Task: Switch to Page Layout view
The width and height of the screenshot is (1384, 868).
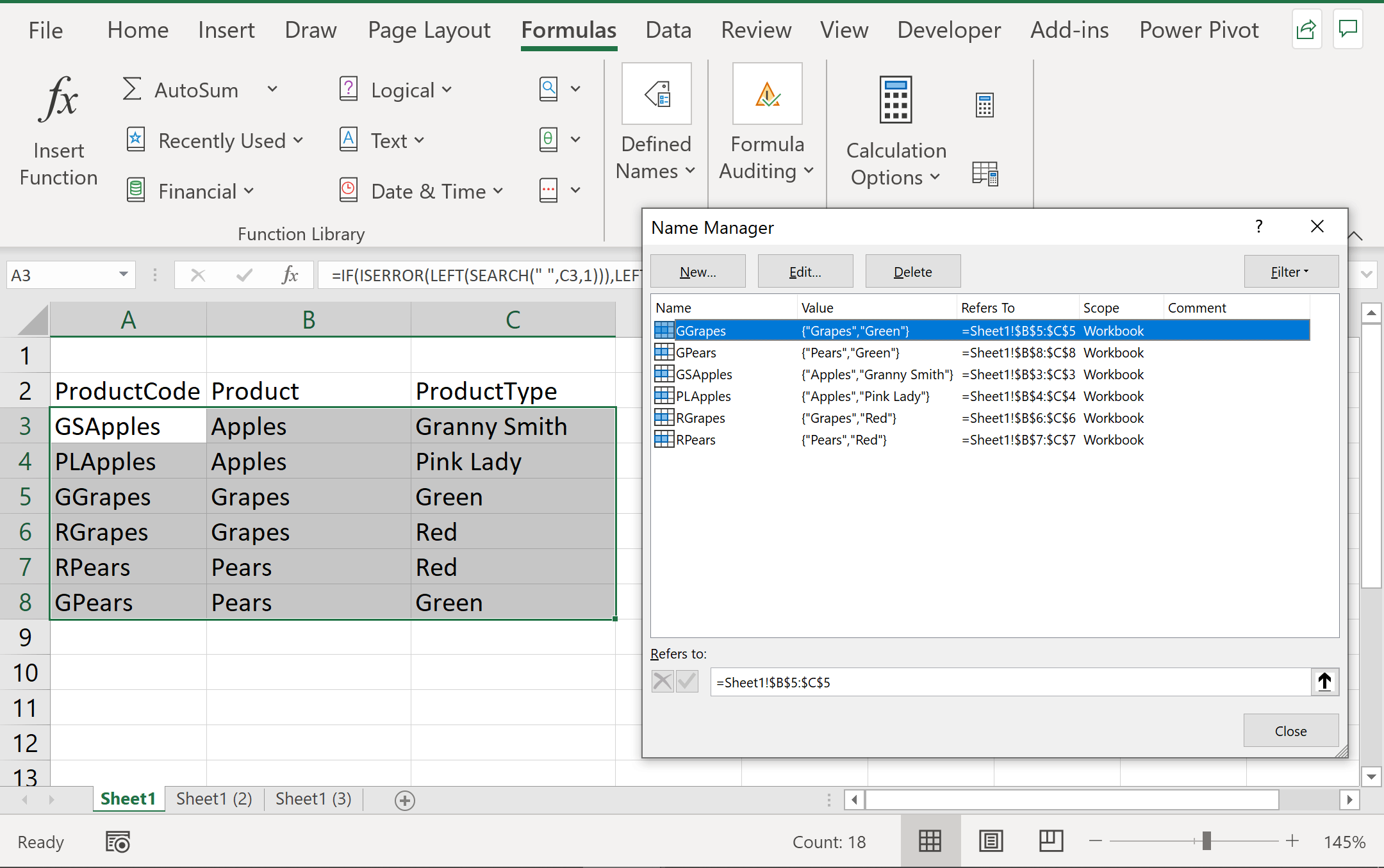Action: (x=991, y=841)
